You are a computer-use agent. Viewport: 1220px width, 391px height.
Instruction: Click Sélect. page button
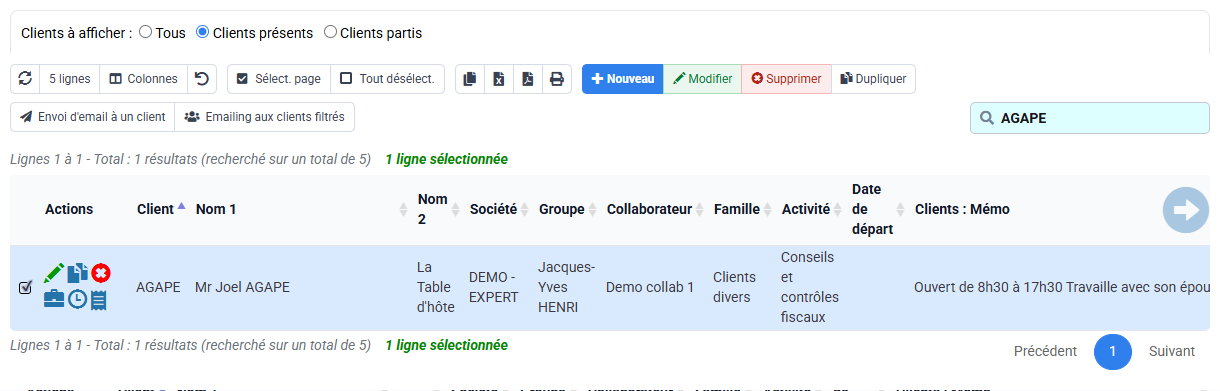click(x=278, y=79)
